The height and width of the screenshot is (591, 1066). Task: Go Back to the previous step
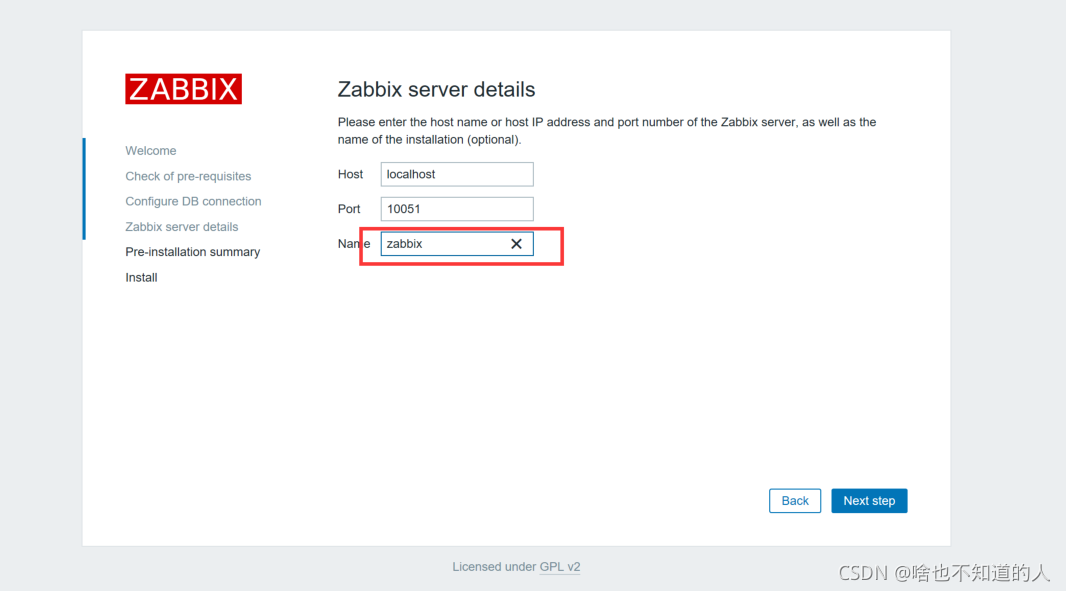pos(795,501)
